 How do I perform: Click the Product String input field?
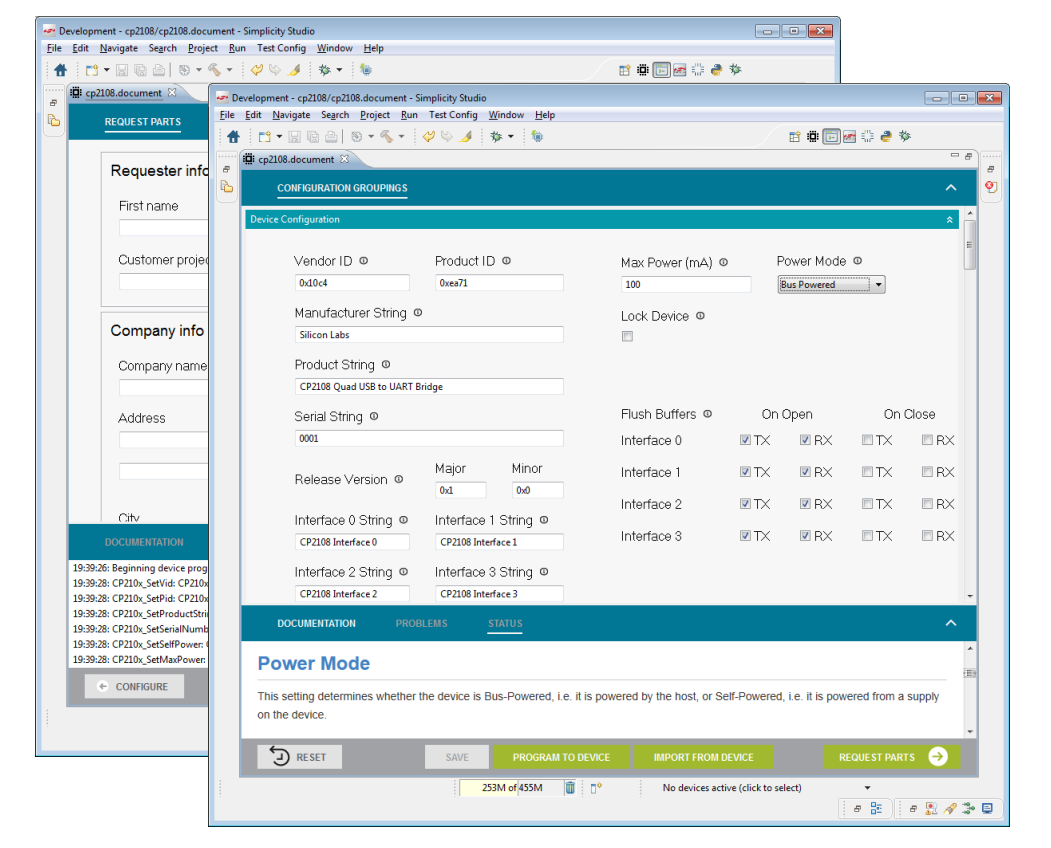tap(428, 387)
